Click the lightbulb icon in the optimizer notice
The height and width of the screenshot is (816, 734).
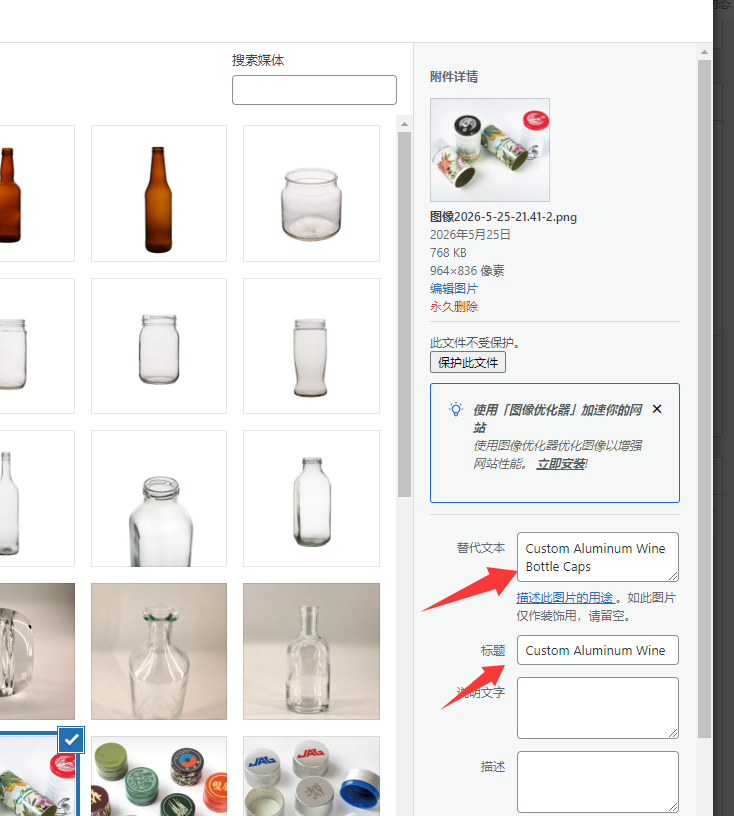456,410
